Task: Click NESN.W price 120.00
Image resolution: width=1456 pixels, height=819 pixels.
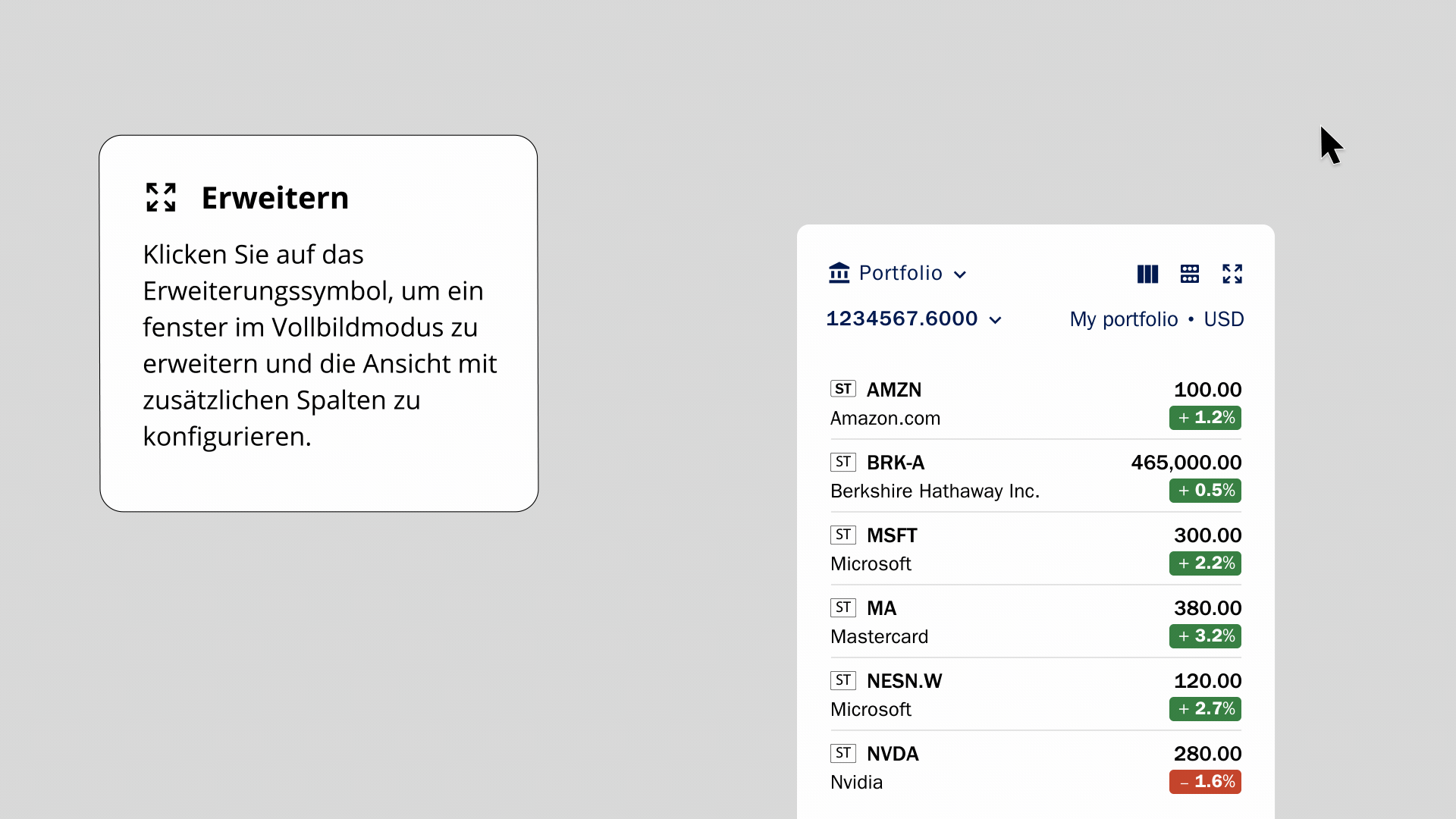Action: tap(1207, 681)
